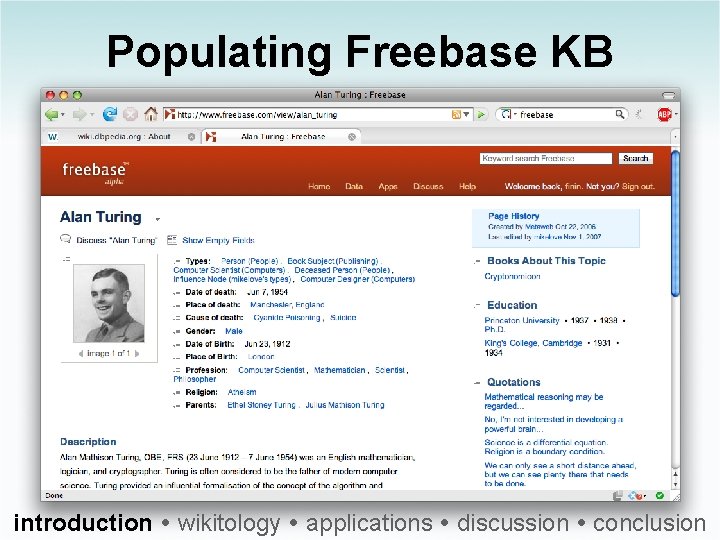
Task: Click the browser Forward arrow button
Action: click(79, 114)
